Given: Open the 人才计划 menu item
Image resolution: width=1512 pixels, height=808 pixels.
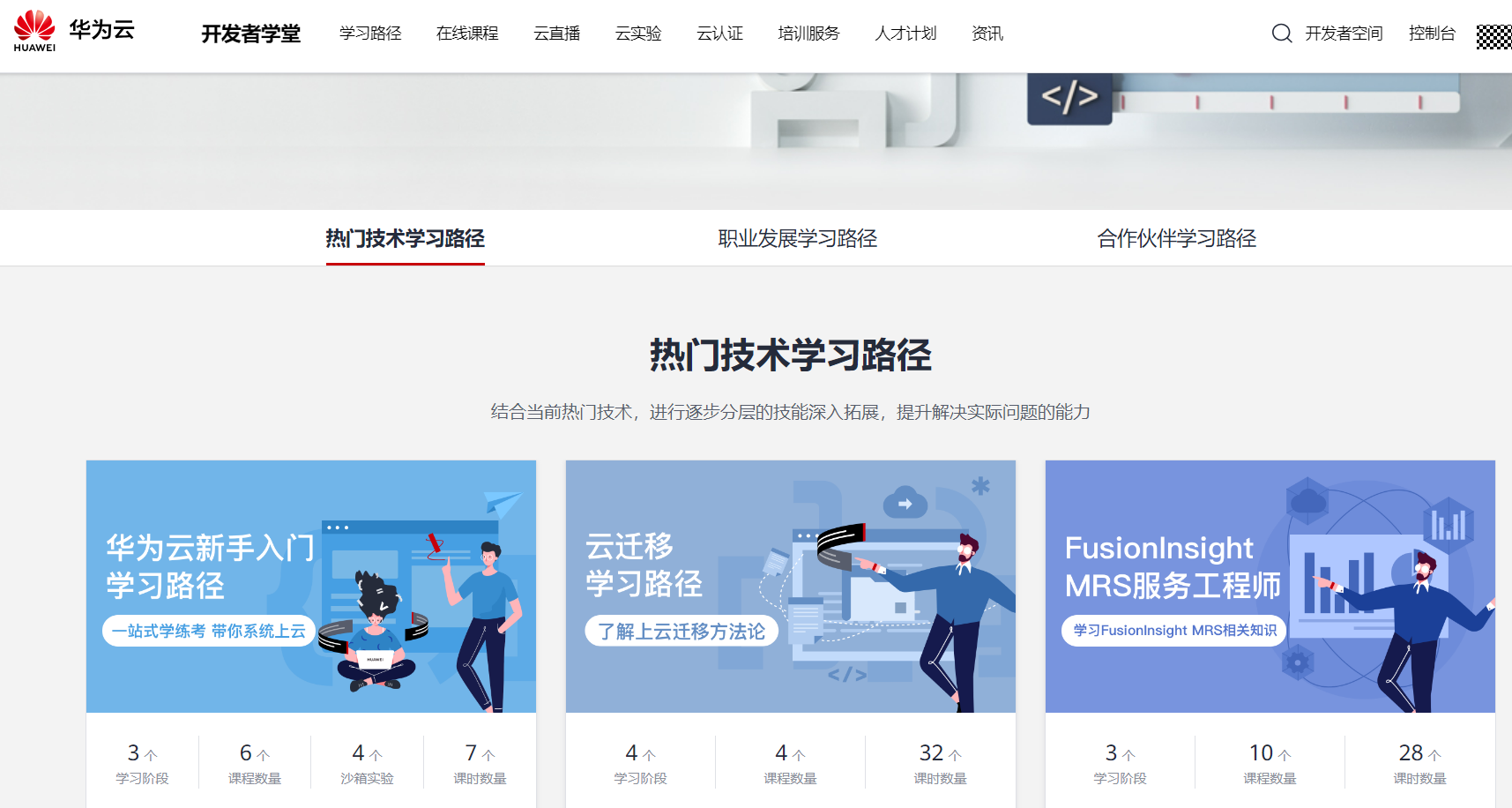Looking at the screenshot, I should (905, 34).
